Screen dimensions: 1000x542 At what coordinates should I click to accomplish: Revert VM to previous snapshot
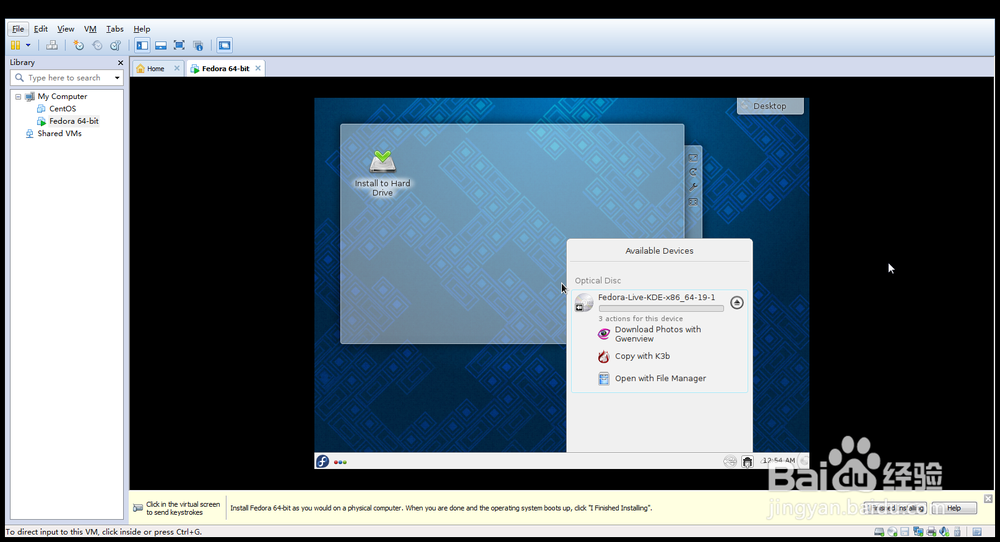click(97, 45)
